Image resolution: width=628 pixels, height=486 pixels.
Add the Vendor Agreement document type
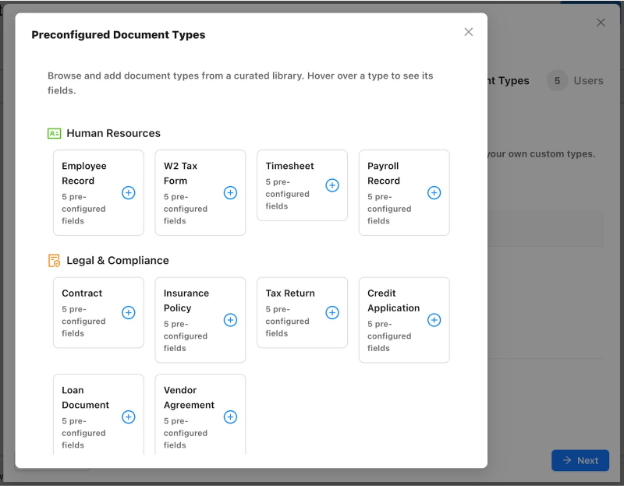[230, 417]
